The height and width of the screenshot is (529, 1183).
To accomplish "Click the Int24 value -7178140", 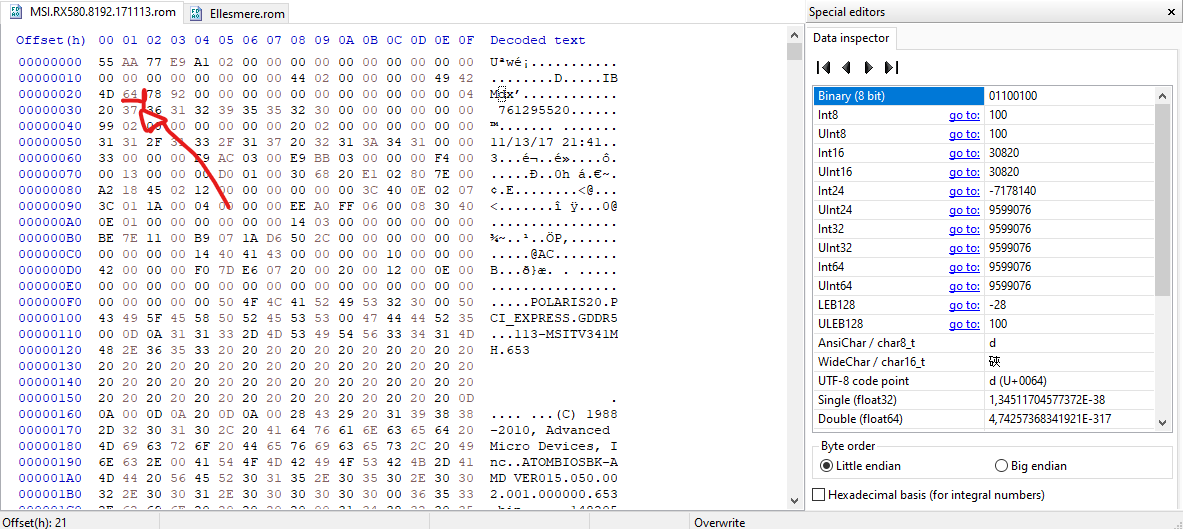I will pyautogui.click(x=1014, y=191).
